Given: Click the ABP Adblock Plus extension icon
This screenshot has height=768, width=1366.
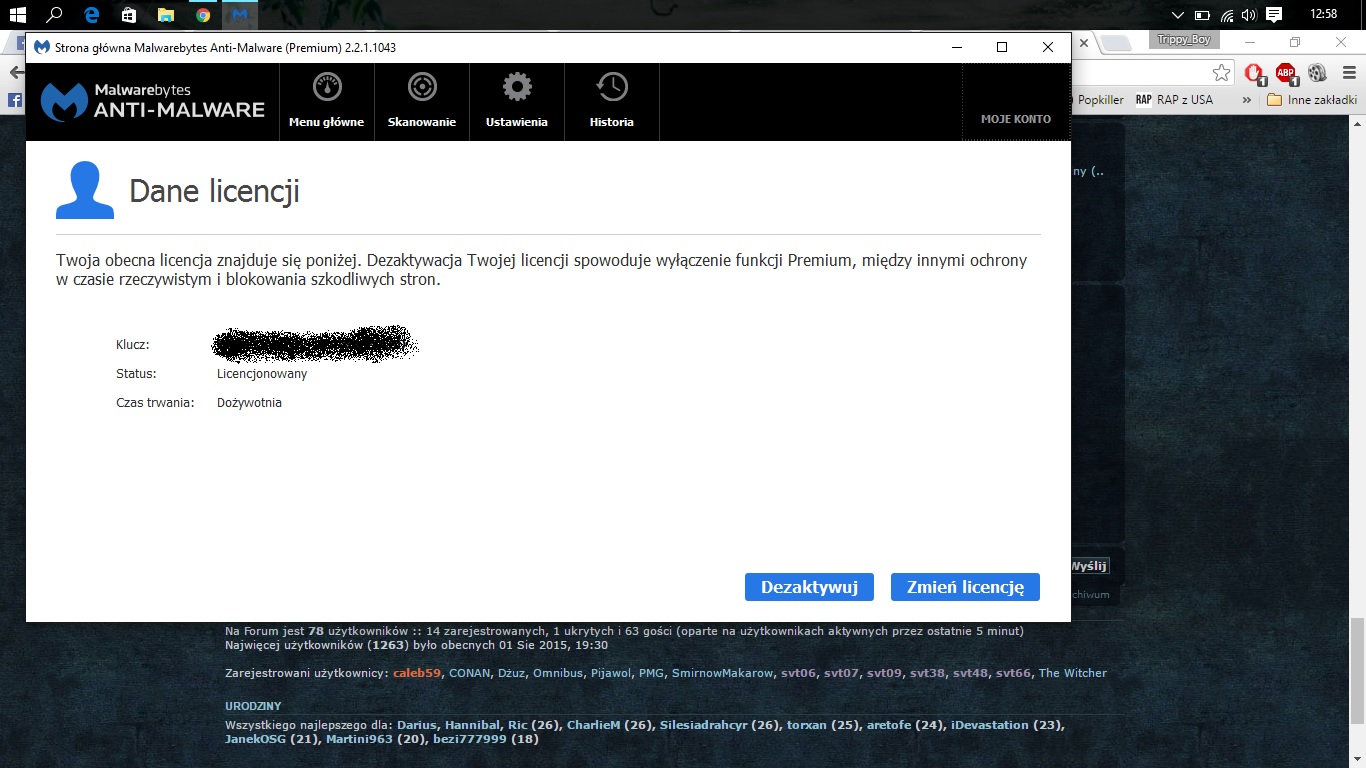Looking at the screenshot, I should [1286, 73].
